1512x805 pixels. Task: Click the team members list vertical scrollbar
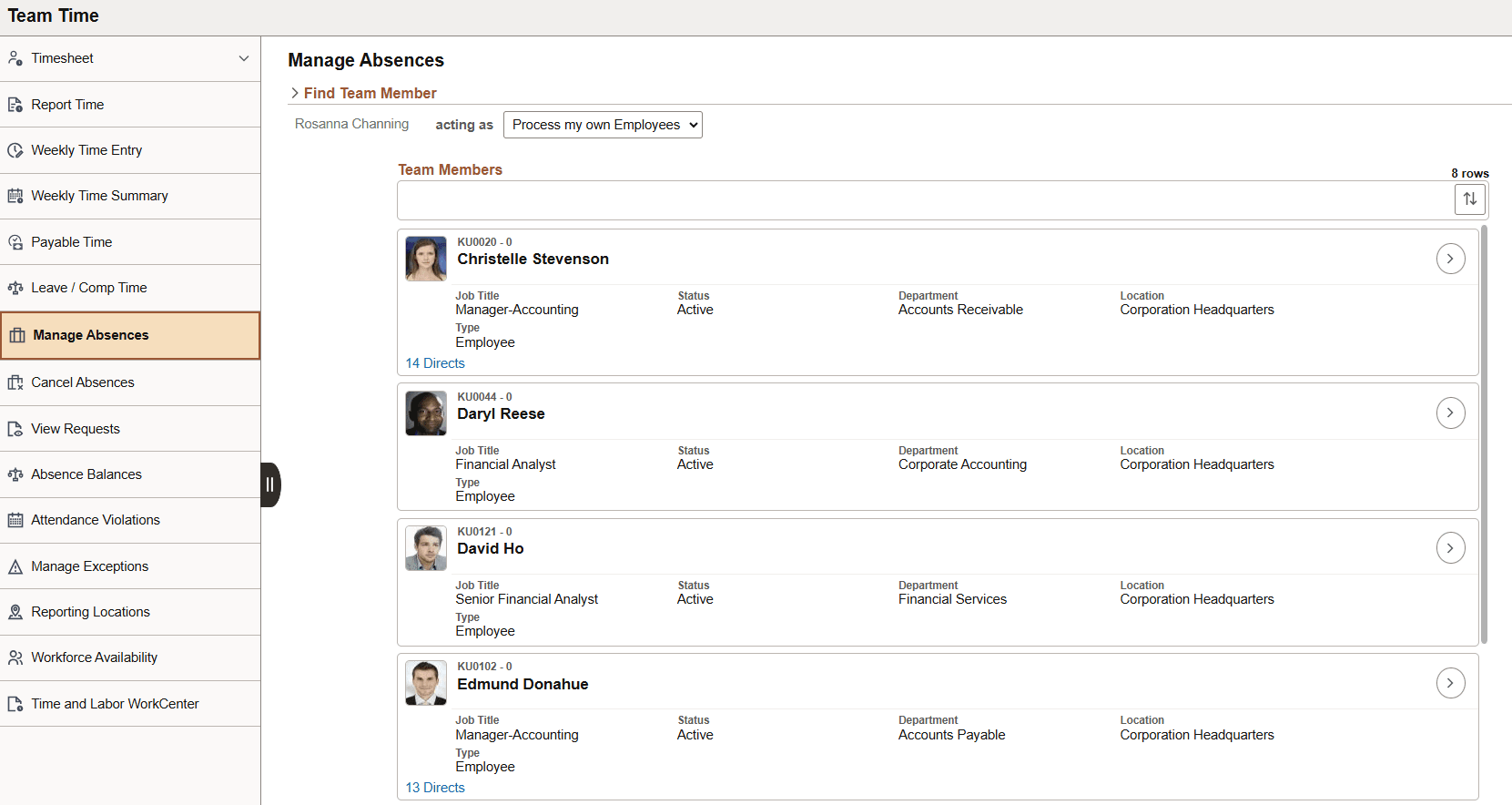[1485, 435]
